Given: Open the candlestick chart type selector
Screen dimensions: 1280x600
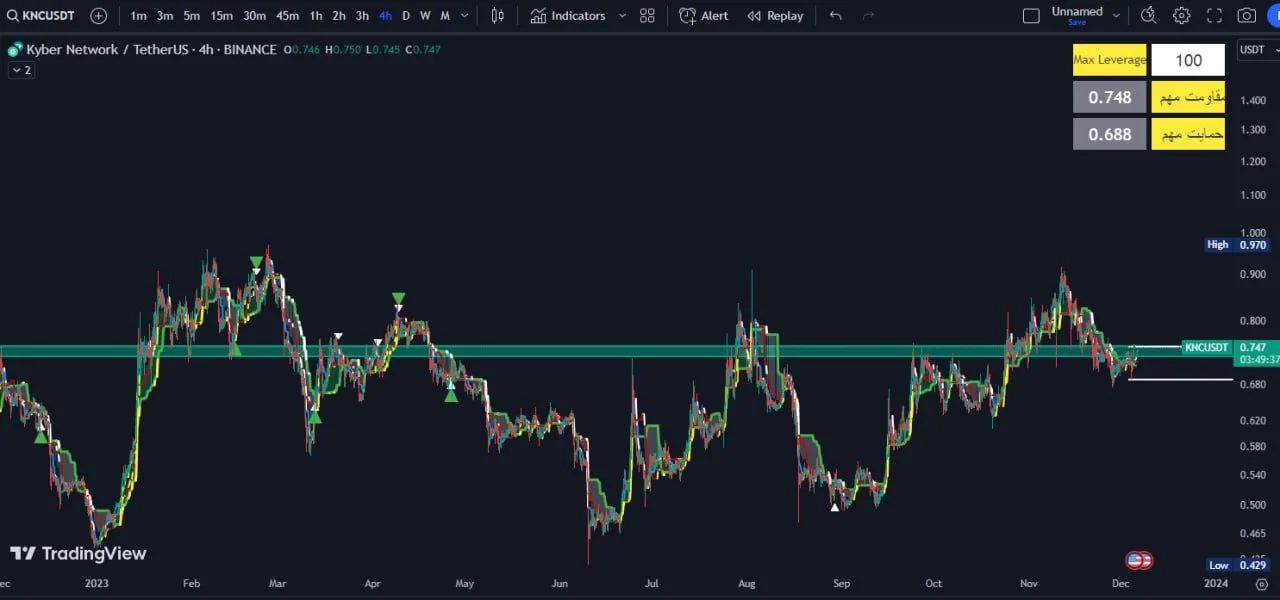Looking at the screenshot, I should tap(497, 16).
